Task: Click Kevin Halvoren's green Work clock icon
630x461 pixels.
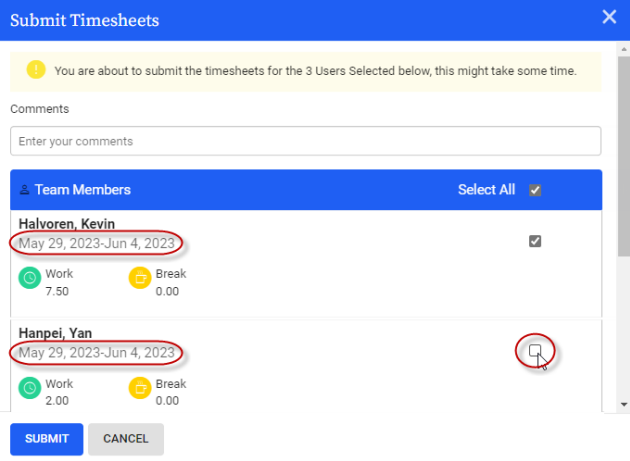Action: 30,278
